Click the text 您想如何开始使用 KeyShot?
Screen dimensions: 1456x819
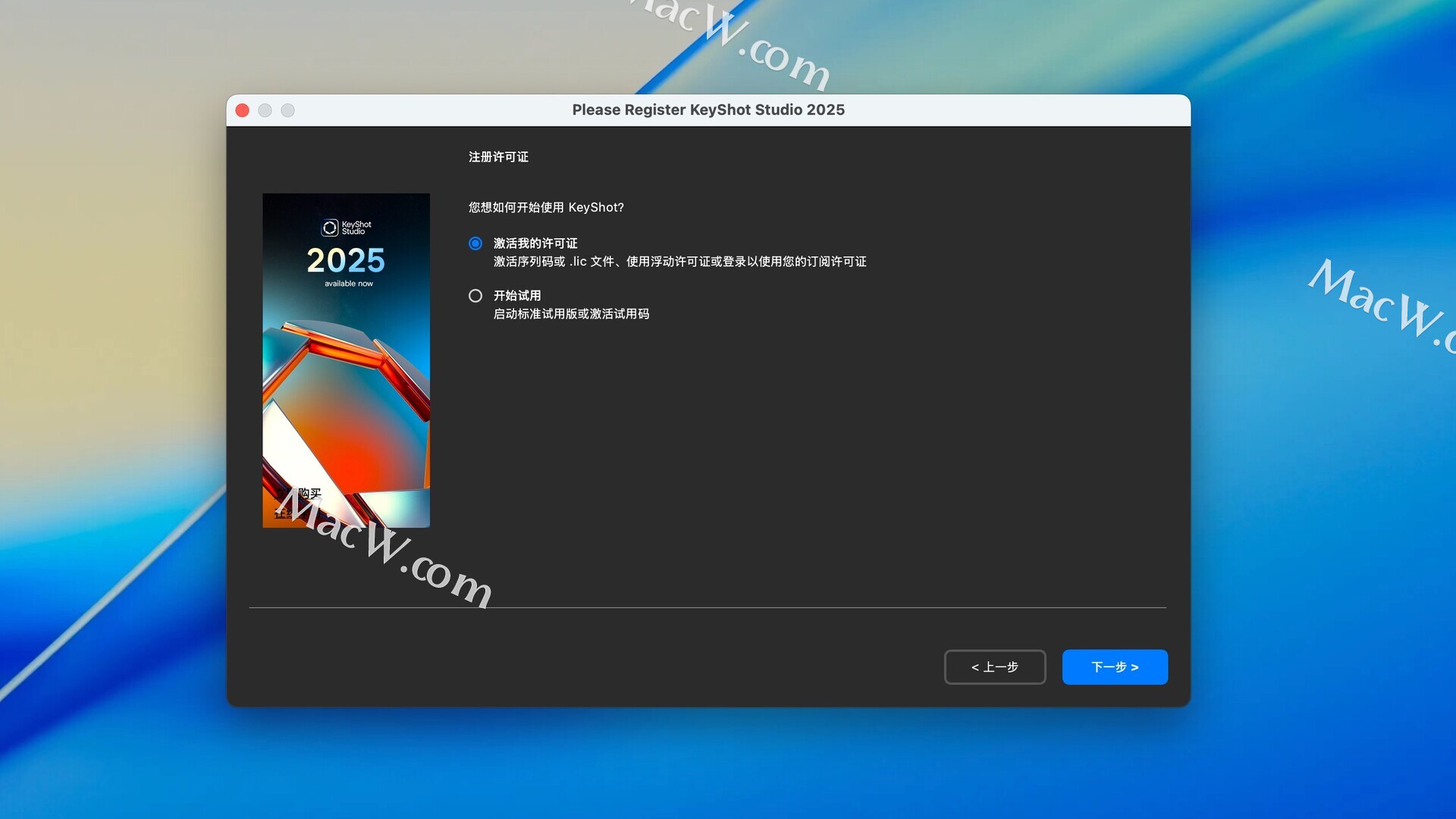click(546, 207)
